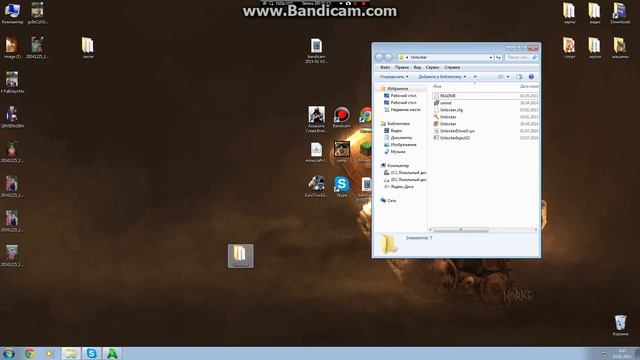This screenshot has width=640, height=360.
Task: Expand Добавить в библиотеку dropdown
Action: 442,77
